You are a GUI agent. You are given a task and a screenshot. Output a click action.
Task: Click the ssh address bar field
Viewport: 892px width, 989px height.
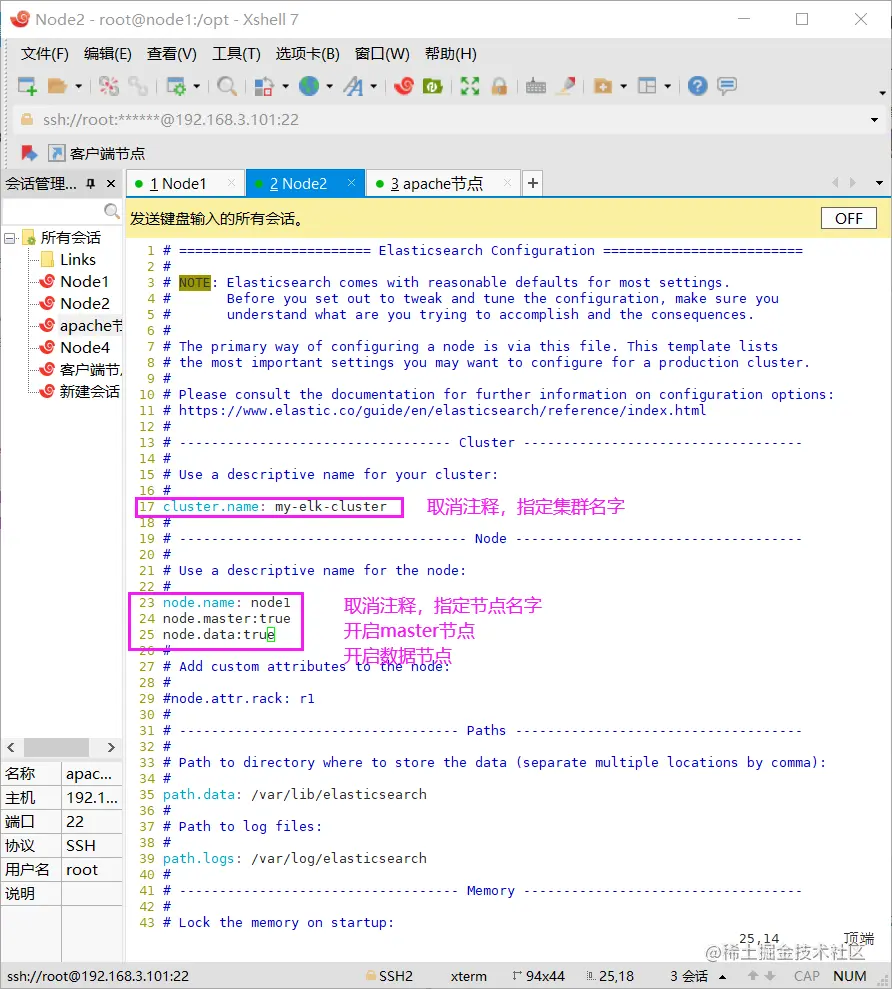coord(442,120)
